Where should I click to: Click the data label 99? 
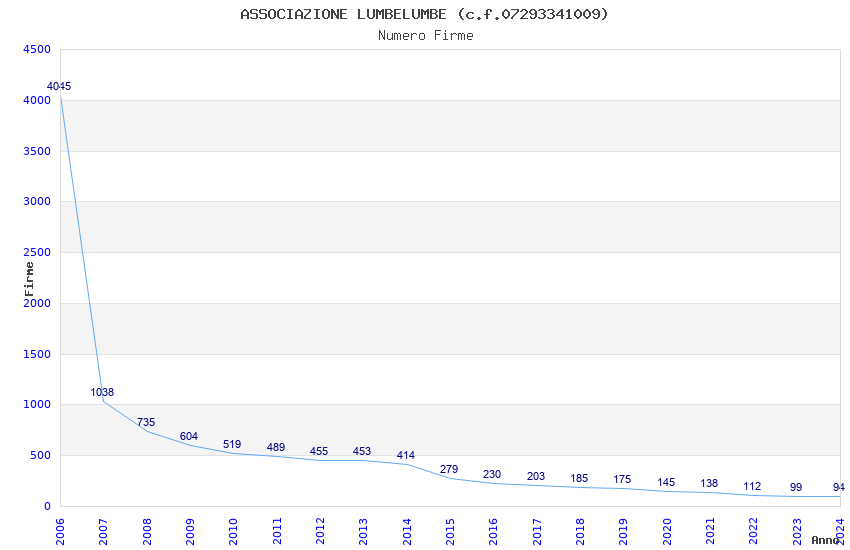click(x=796, y=487)
